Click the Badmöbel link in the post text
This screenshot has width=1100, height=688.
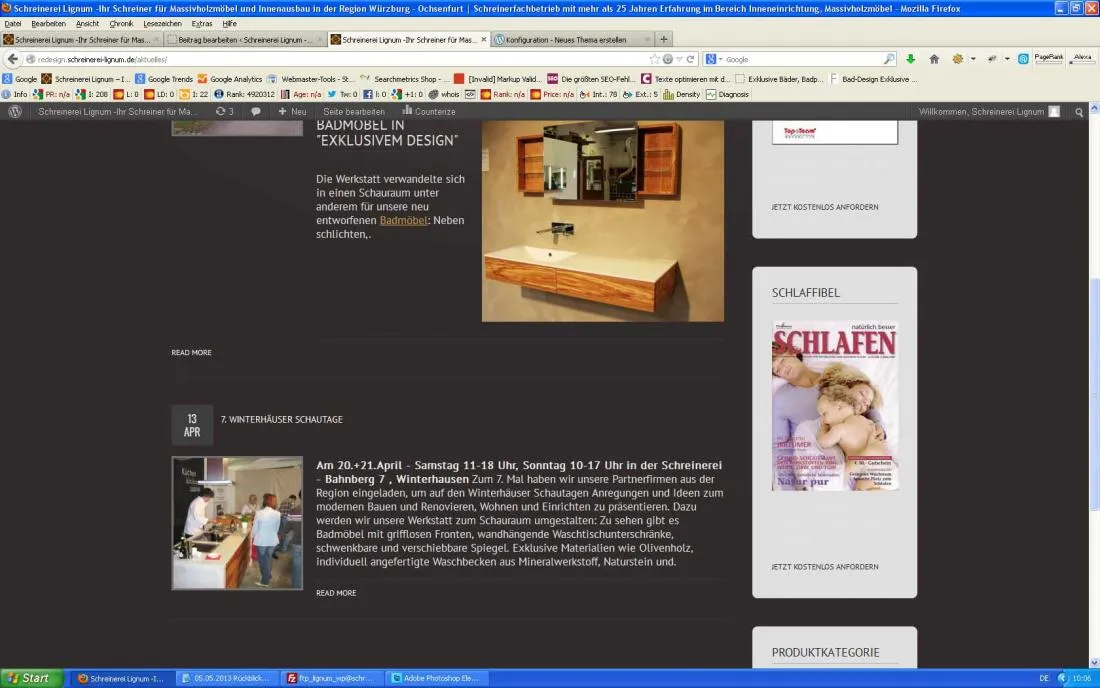pos(403,220)
